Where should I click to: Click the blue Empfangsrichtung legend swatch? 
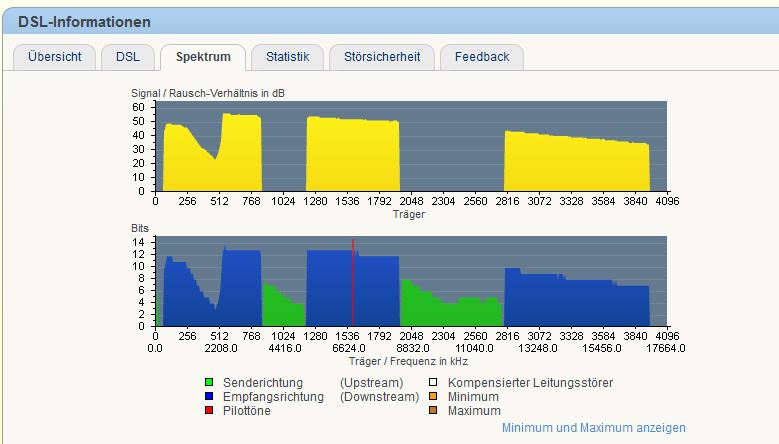[209, 397]
